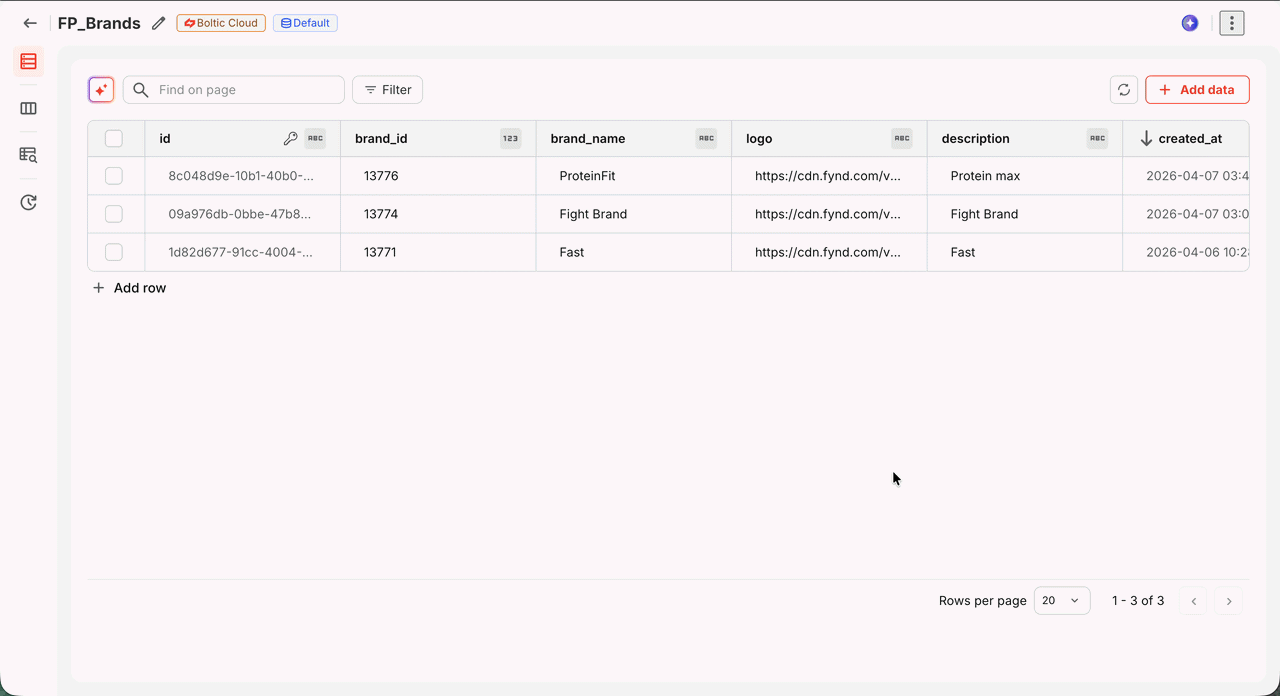1280x696 pixels.
Task: Check the Fight Brand row checkbox
Action: tap(114, 214)
